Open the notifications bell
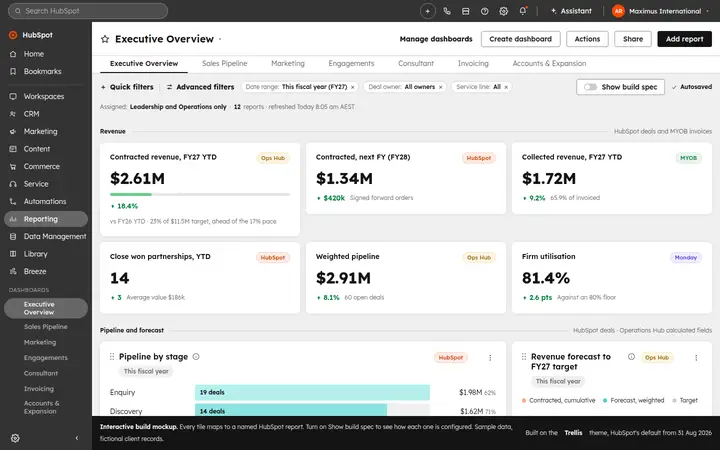The height and width of the screenshot is (450, 720). tap(523, 11)
